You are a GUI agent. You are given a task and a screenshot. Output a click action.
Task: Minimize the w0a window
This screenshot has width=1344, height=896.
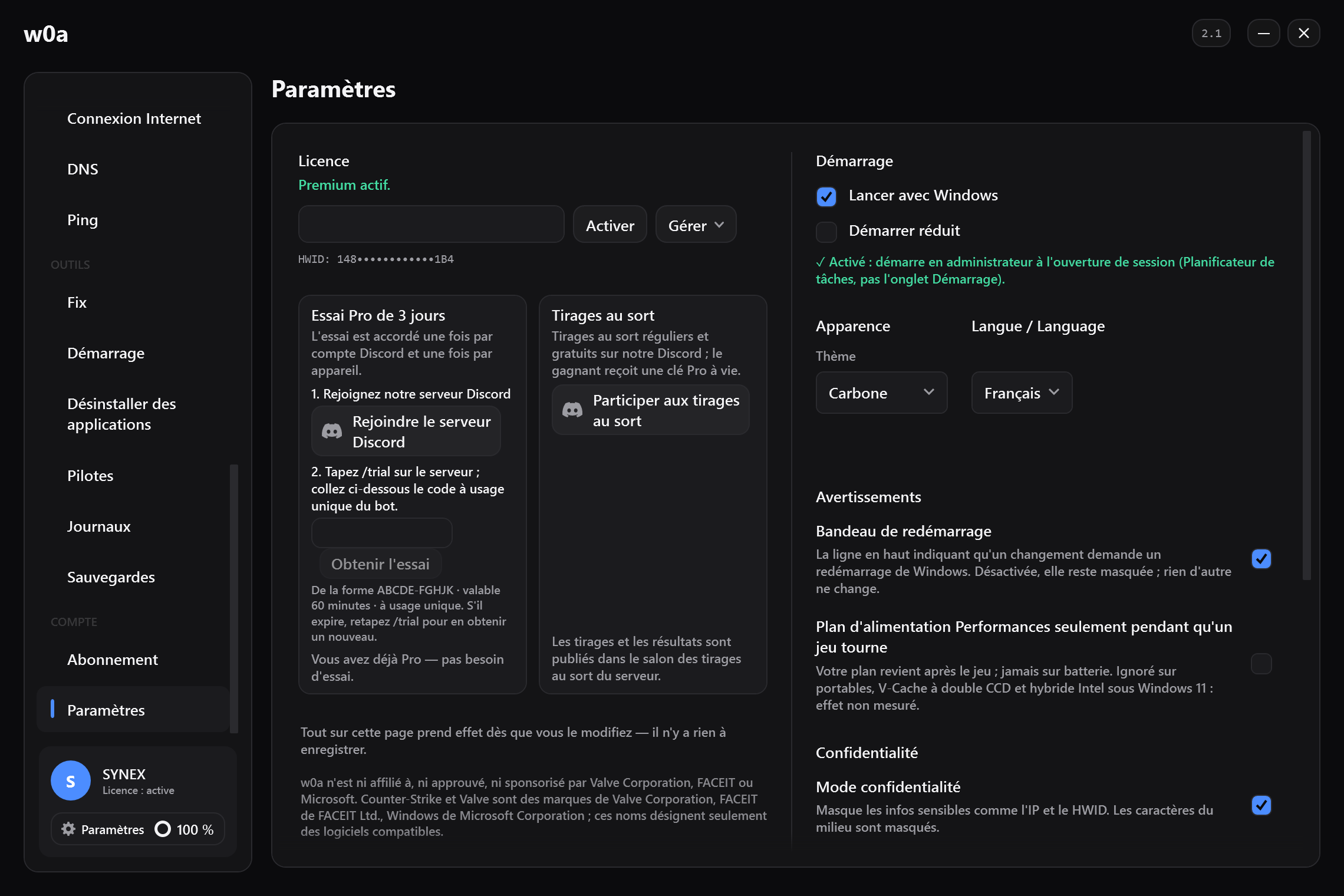(1263, 33)
